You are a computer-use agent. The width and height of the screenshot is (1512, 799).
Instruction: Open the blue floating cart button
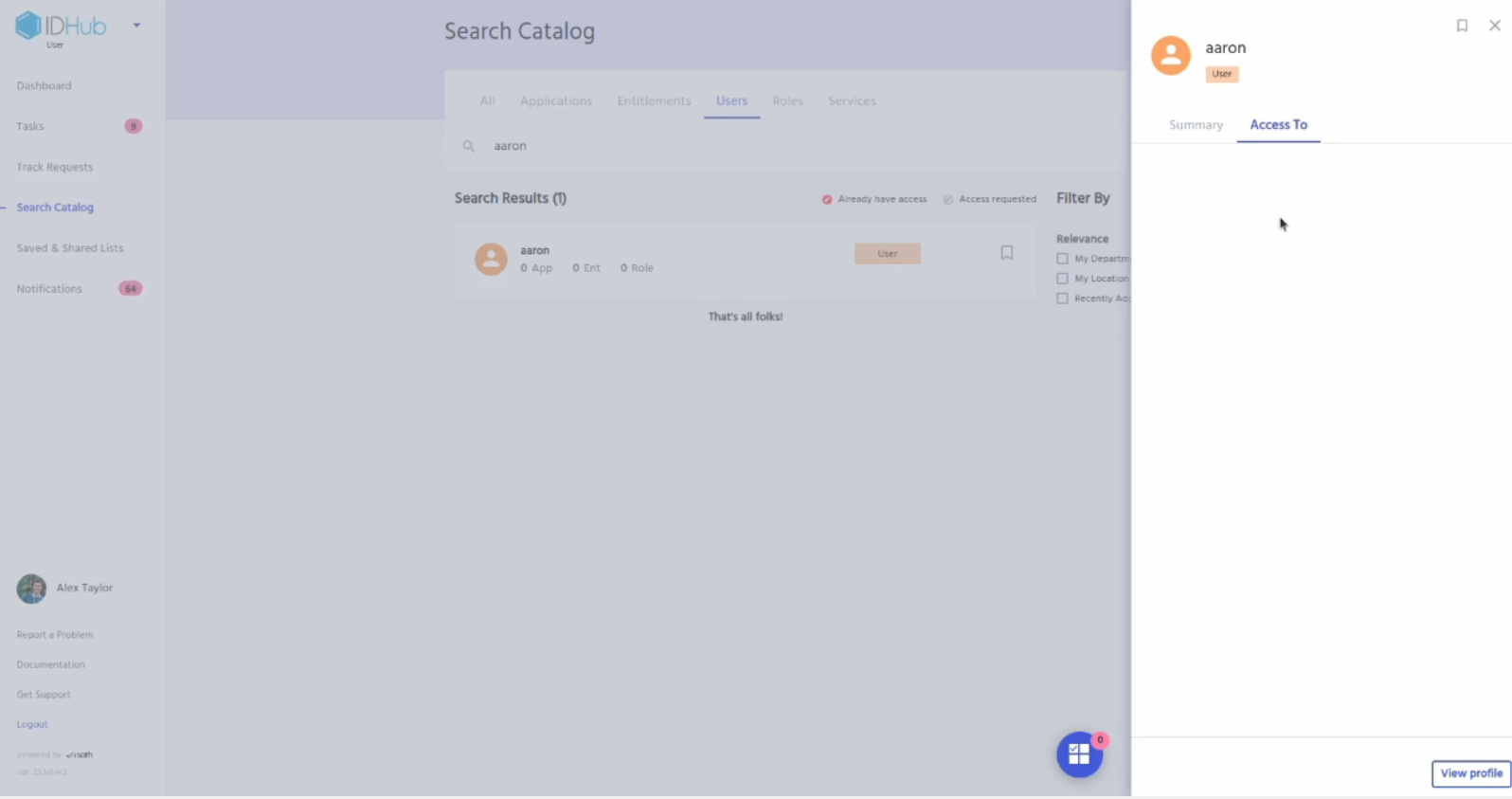pyautogui.click(x=1079, y=754)
